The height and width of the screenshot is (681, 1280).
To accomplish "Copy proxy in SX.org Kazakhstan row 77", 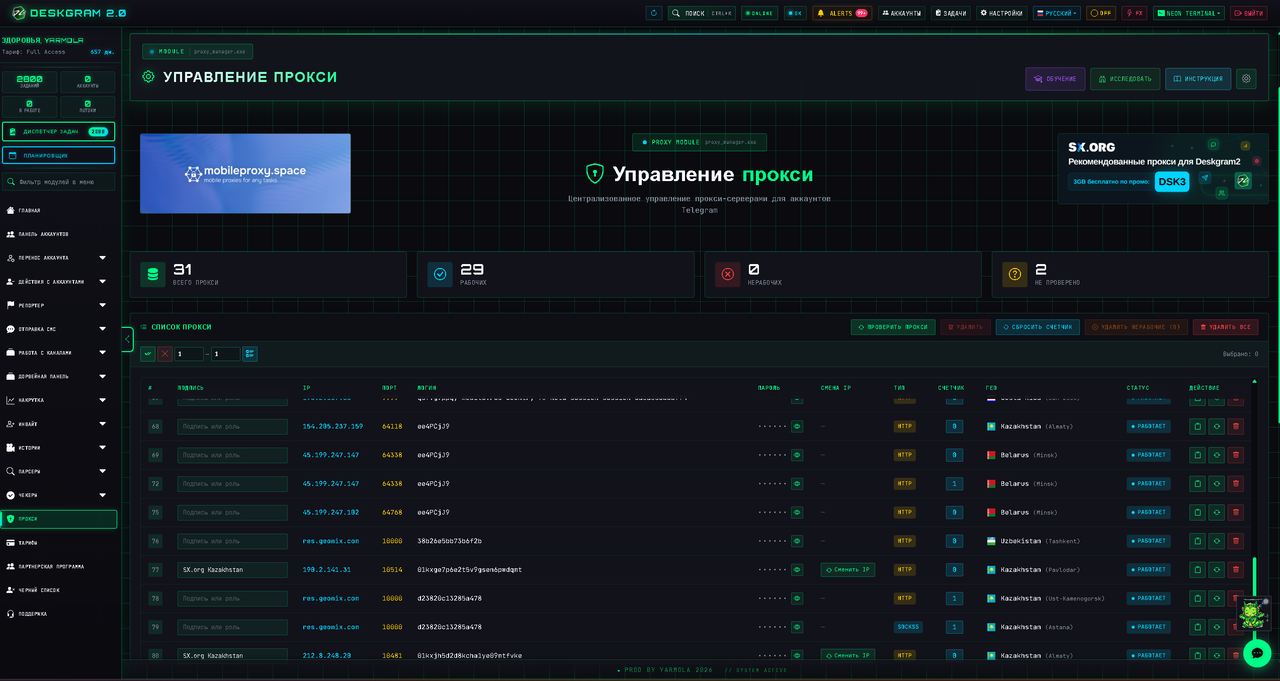I will 1197,570.
